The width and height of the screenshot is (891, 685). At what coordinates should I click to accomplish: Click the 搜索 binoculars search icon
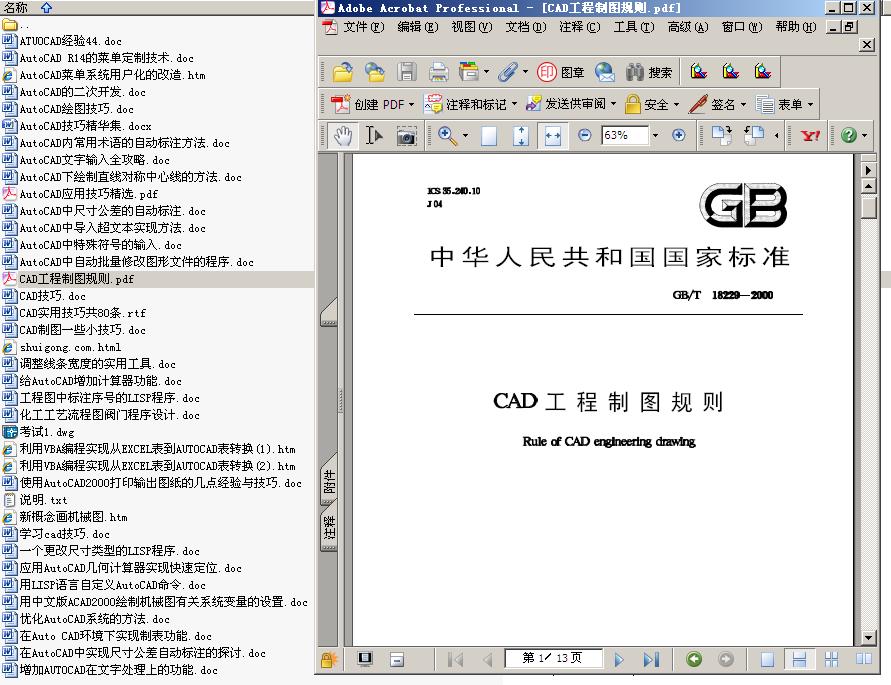pyautogui.click(x=635, y=72)
